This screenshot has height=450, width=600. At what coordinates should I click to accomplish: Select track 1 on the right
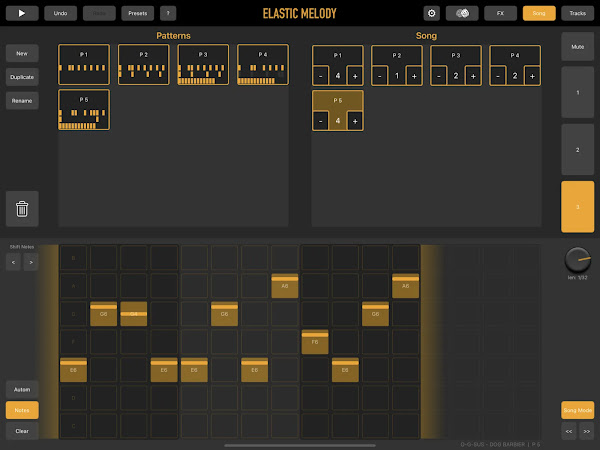pyautogui.click(x=578, y=92)
